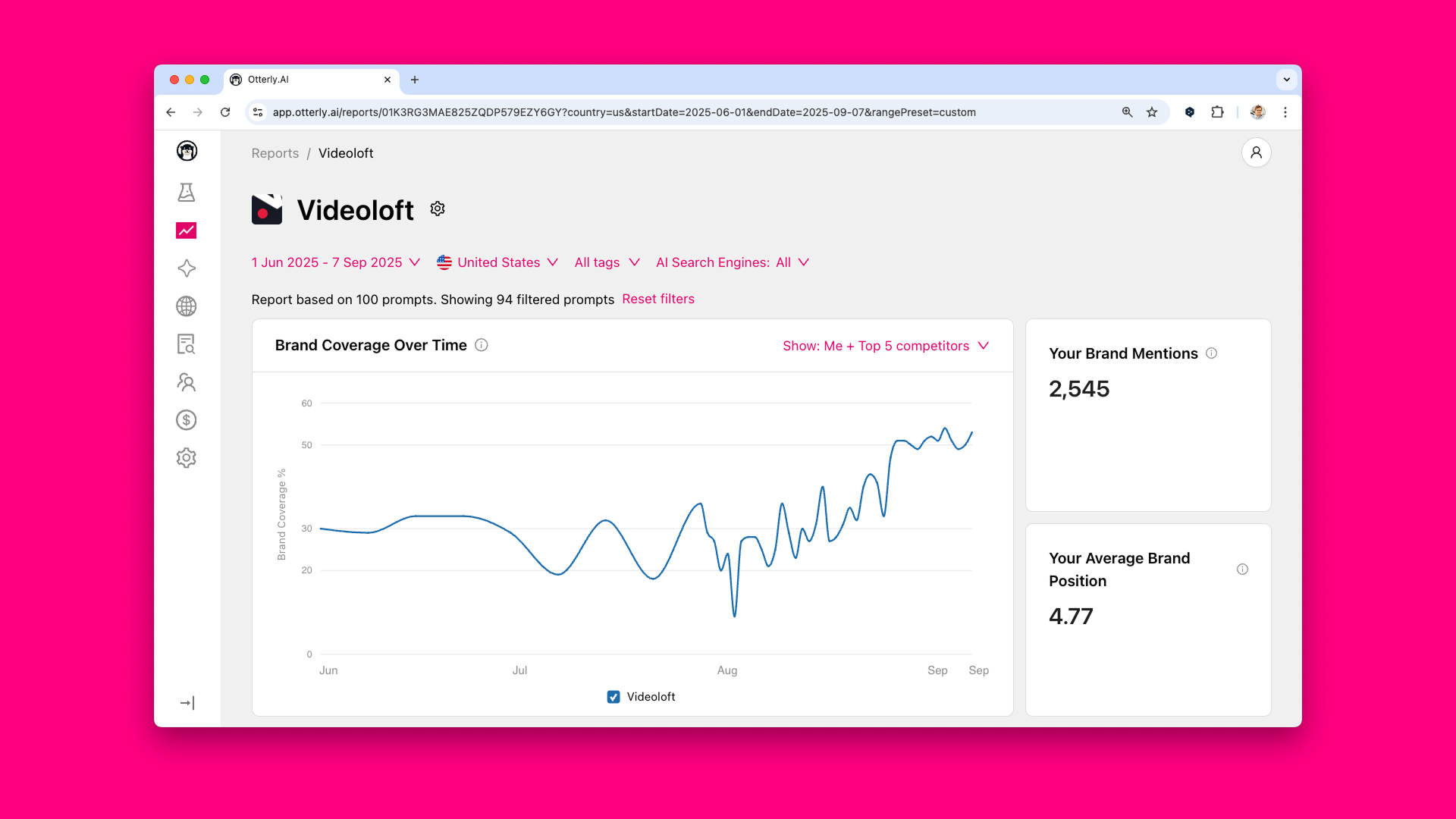Select the flask prompts lab icon
1456x819 pixels.
click(187, 192)
